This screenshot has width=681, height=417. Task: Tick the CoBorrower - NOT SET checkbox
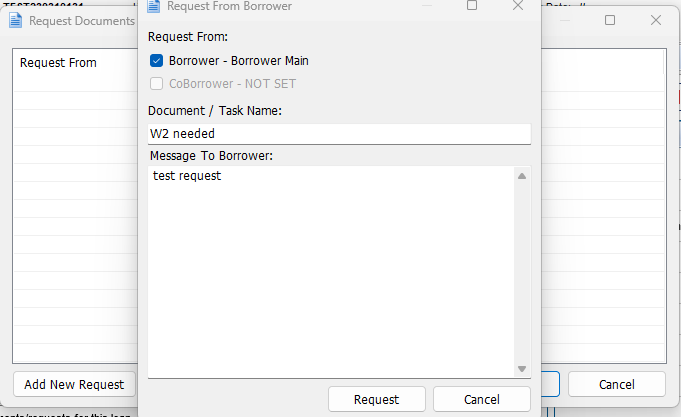click(156, 83)
